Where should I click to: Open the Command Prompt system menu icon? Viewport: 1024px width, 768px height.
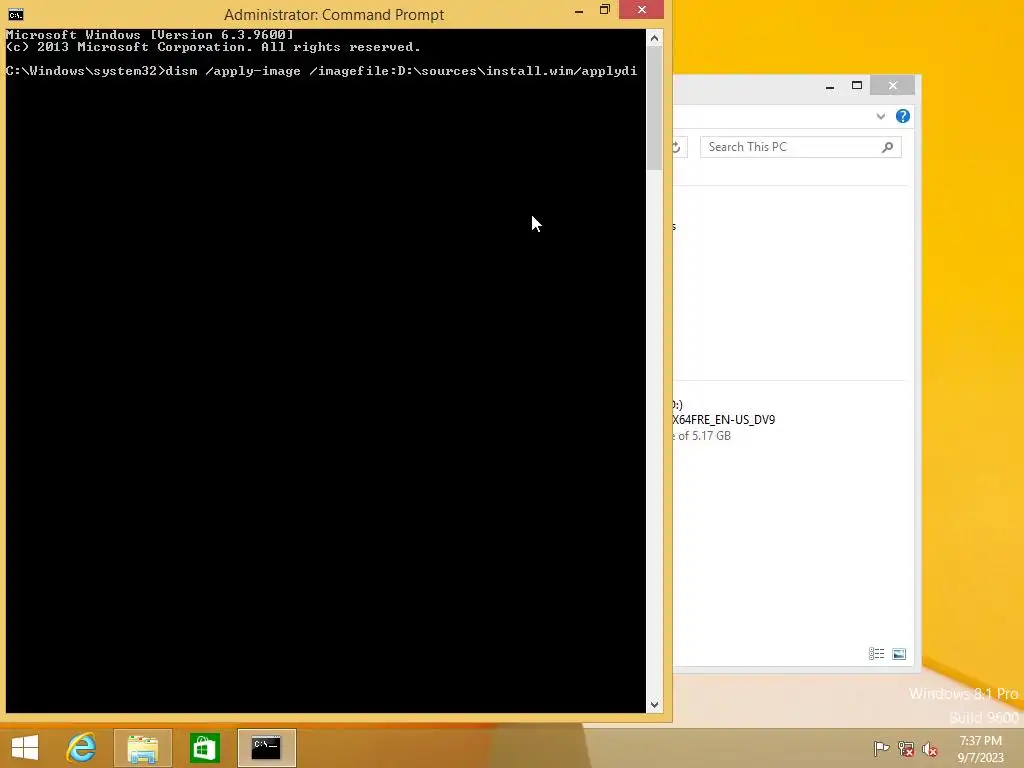click(x=16, y=14)
